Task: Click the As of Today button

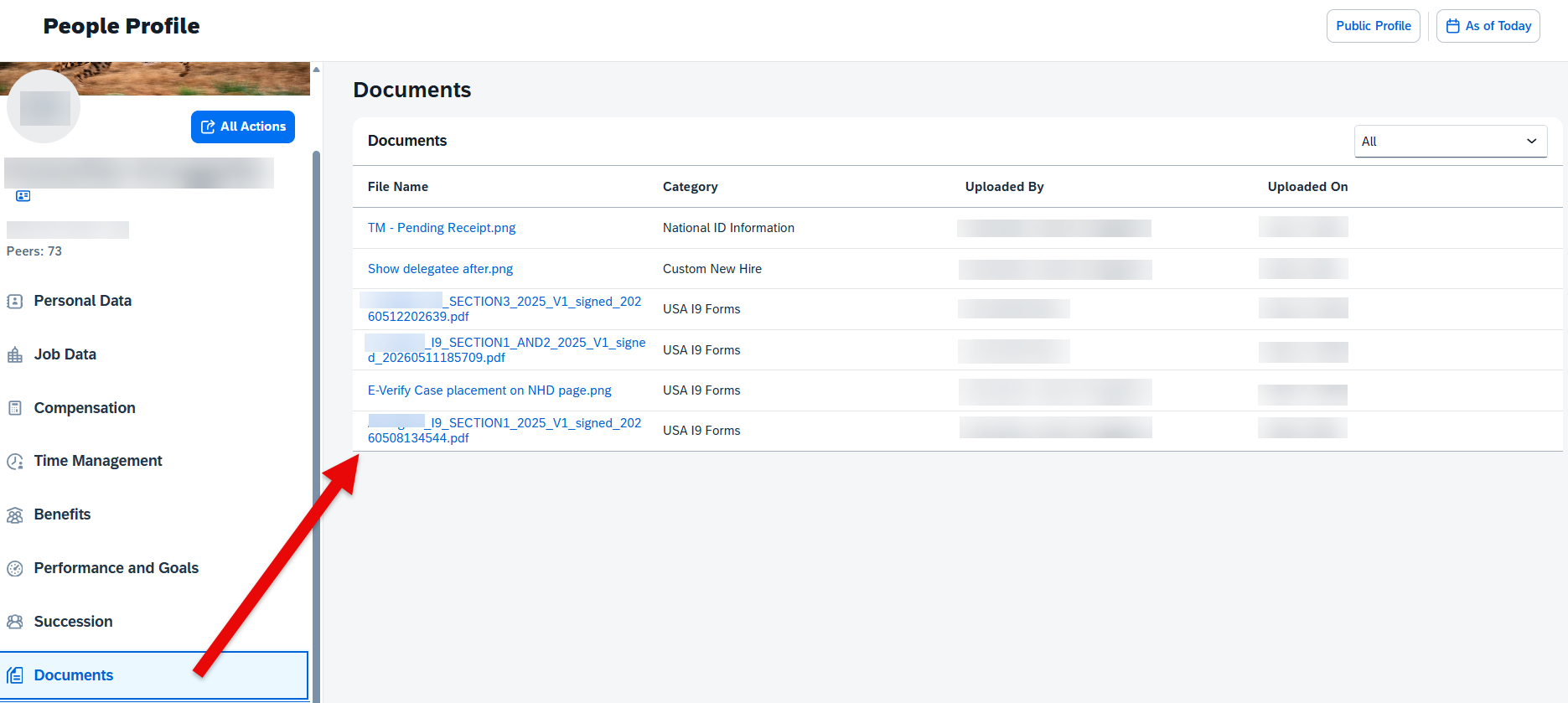Action: pyautogui.click(x=1488, y=26)
